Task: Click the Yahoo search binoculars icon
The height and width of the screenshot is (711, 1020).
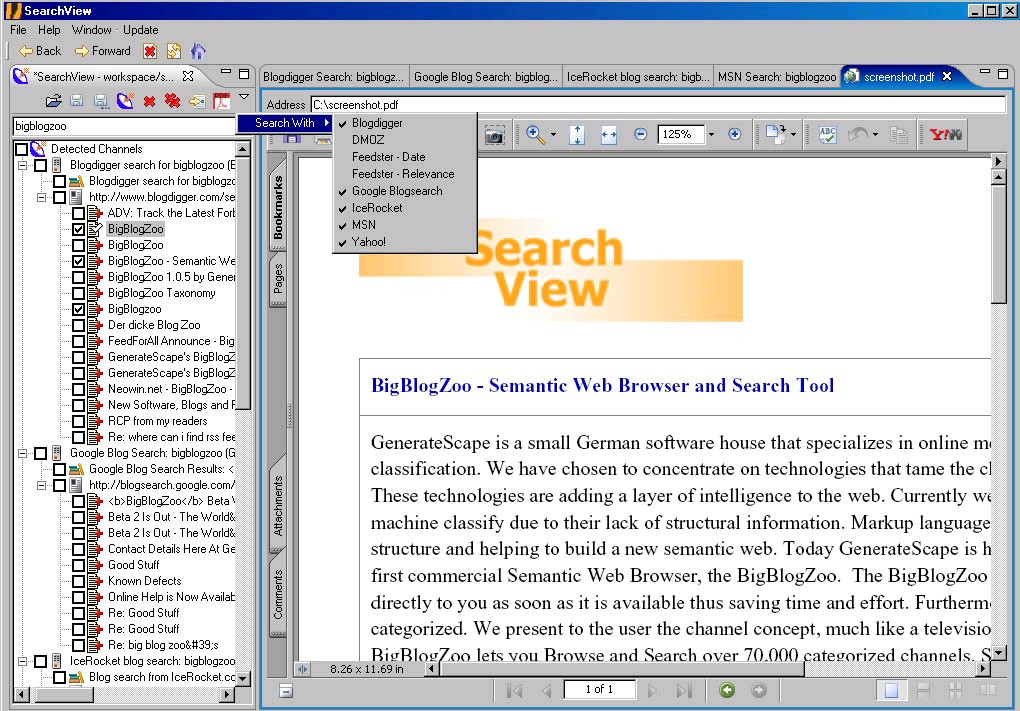Action: coord(946,135)
